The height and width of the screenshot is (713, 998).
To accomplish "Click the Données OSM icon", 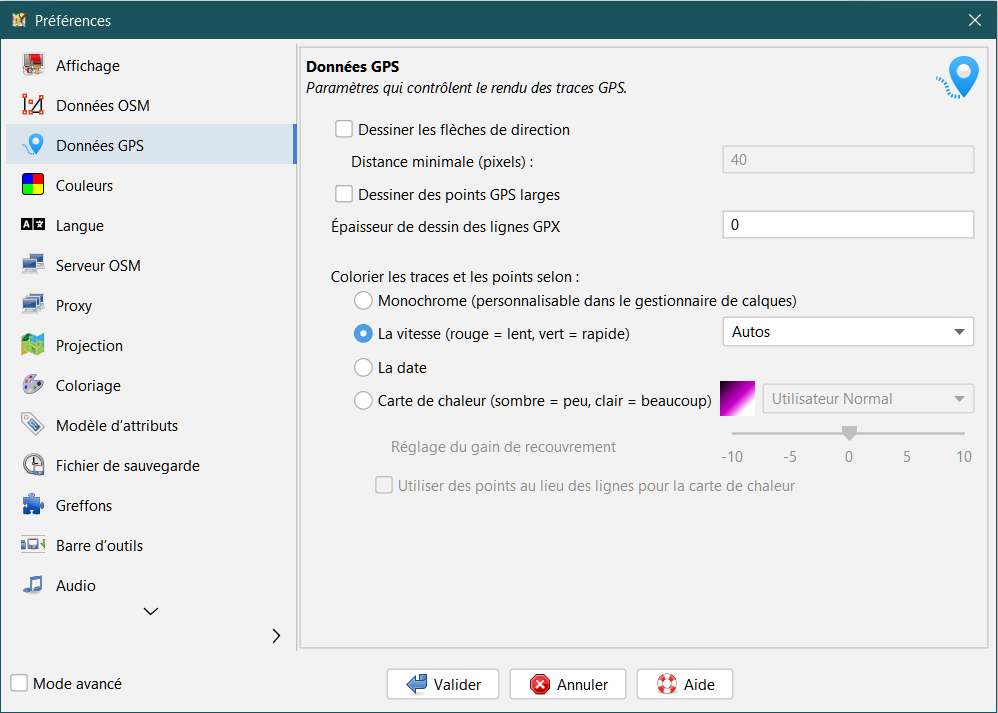I will [x=33, y=106].
